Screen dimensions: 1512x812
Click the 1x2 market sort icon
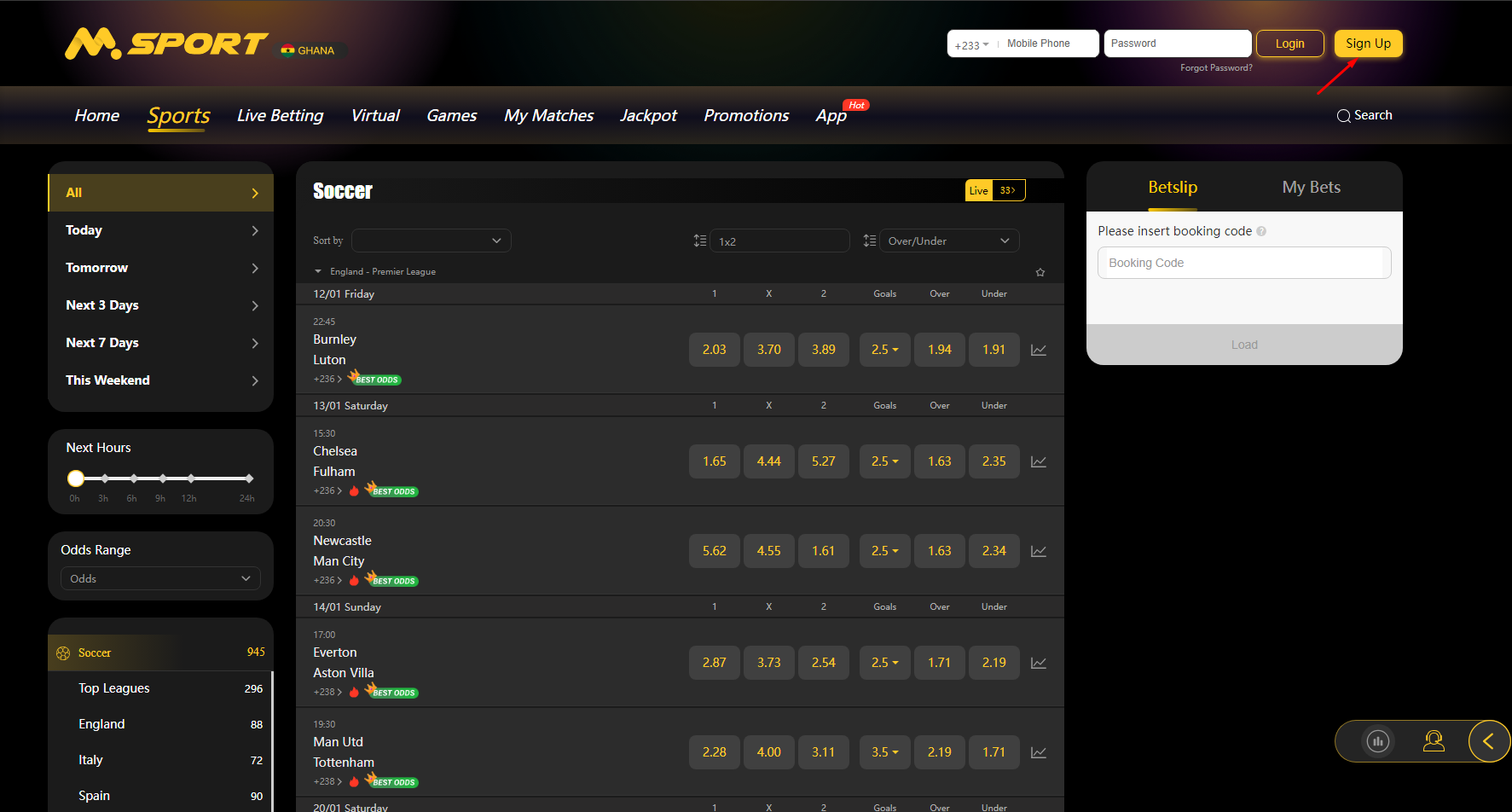click(x=700, y=241)
